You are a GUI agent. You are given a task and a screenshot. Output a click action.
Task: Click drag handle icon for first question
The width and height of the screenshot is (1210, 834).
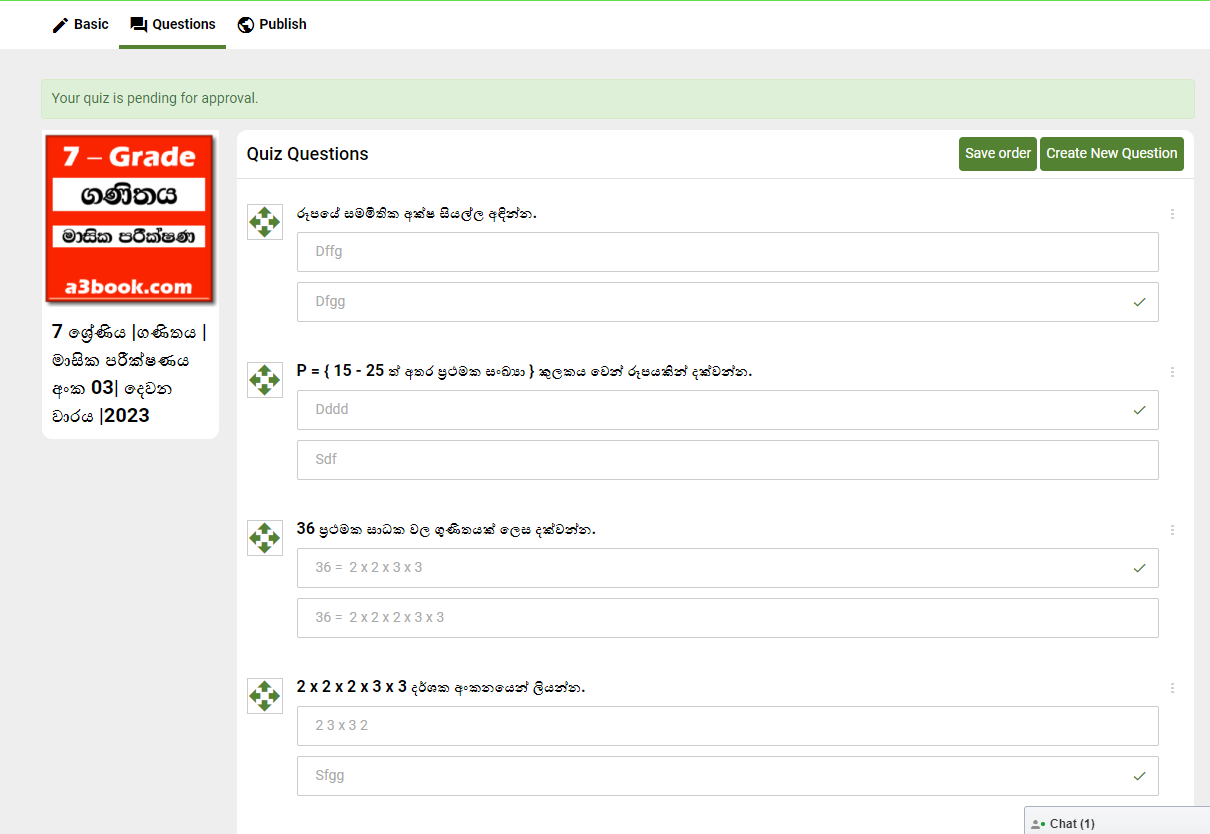coord(265,222)
